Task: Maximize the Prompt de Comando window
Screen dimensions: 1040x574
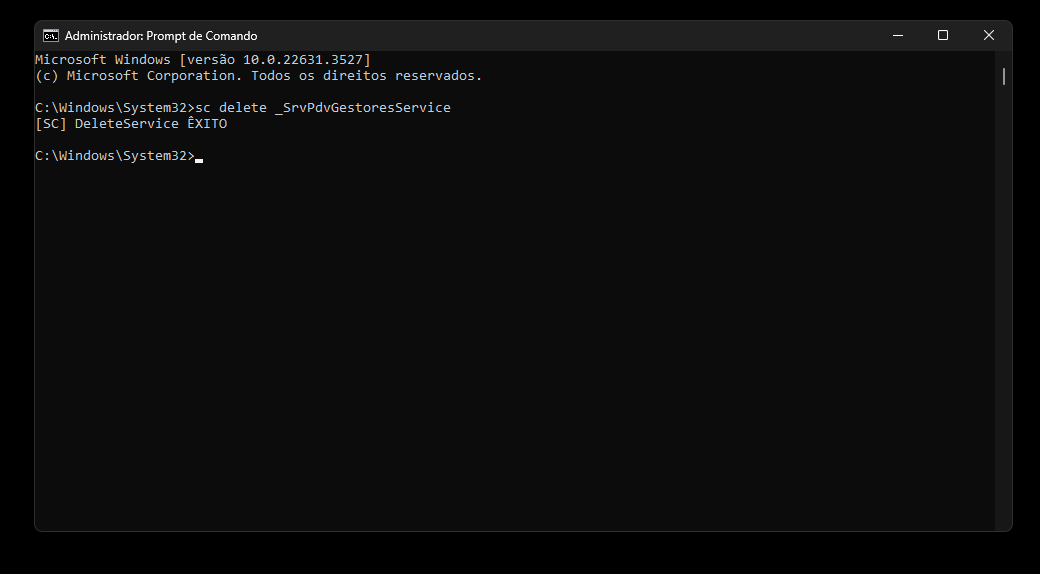Action: (942, 35)
